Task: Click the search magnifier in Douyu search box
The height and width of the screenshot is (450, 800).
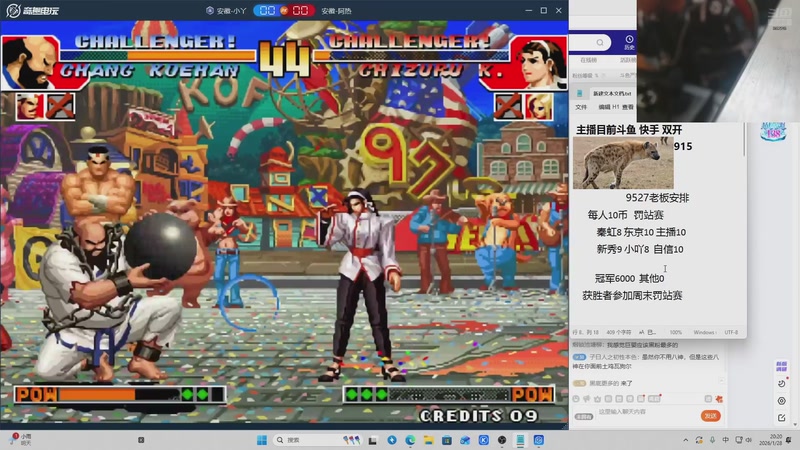Action: [600, 42]
